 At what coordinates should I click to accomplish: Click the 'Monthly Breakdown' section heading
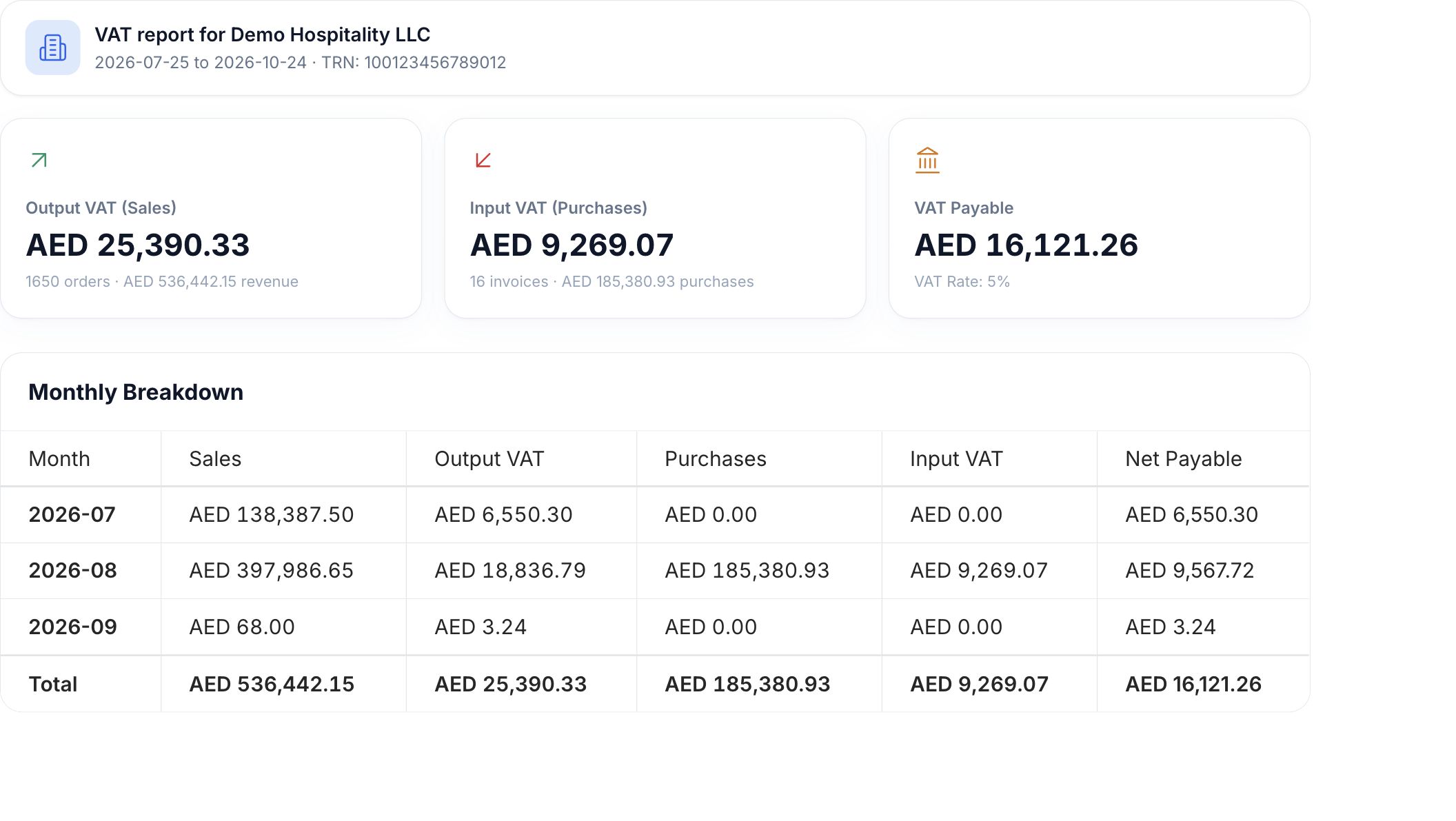tap(136, 392)
